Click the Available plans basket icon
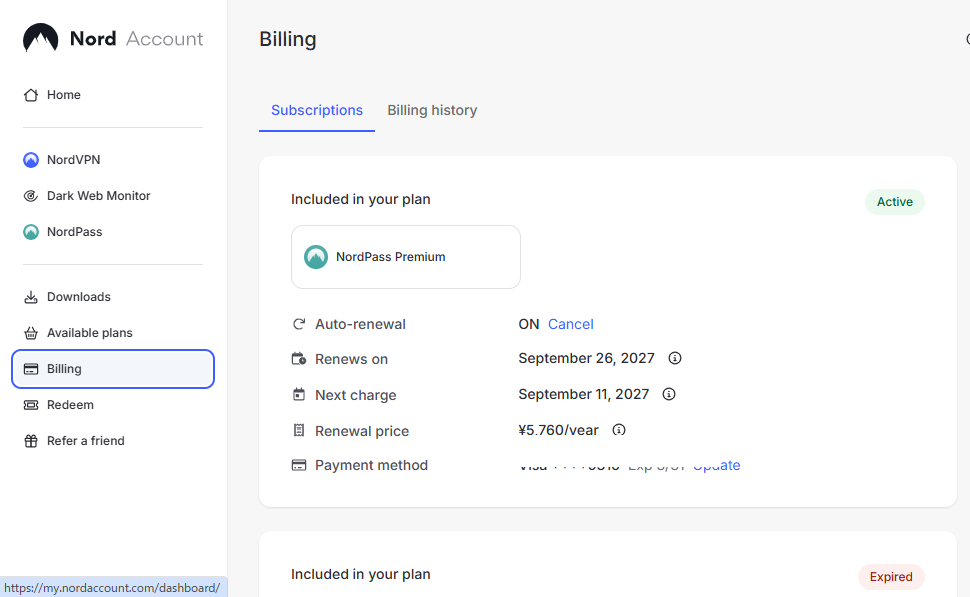 (x=31, y=333)
